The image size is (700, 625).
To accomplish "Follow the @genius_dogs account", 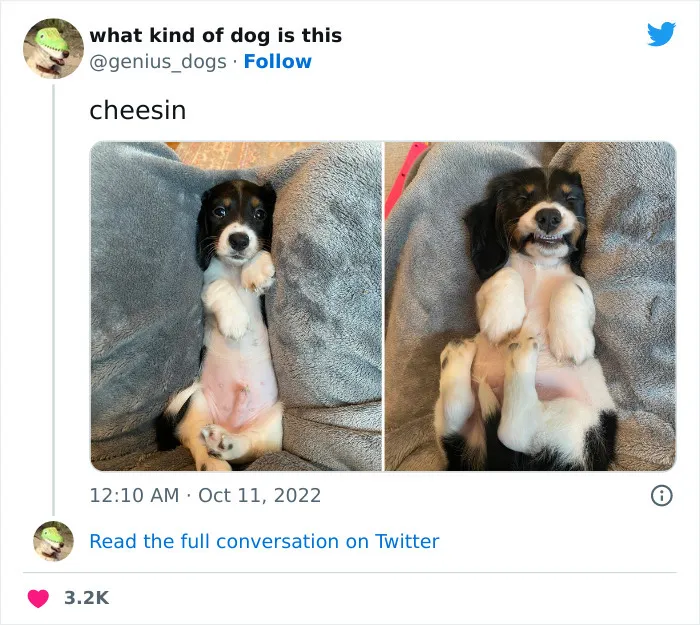I will pyautogui.click(x=277, y=61).
